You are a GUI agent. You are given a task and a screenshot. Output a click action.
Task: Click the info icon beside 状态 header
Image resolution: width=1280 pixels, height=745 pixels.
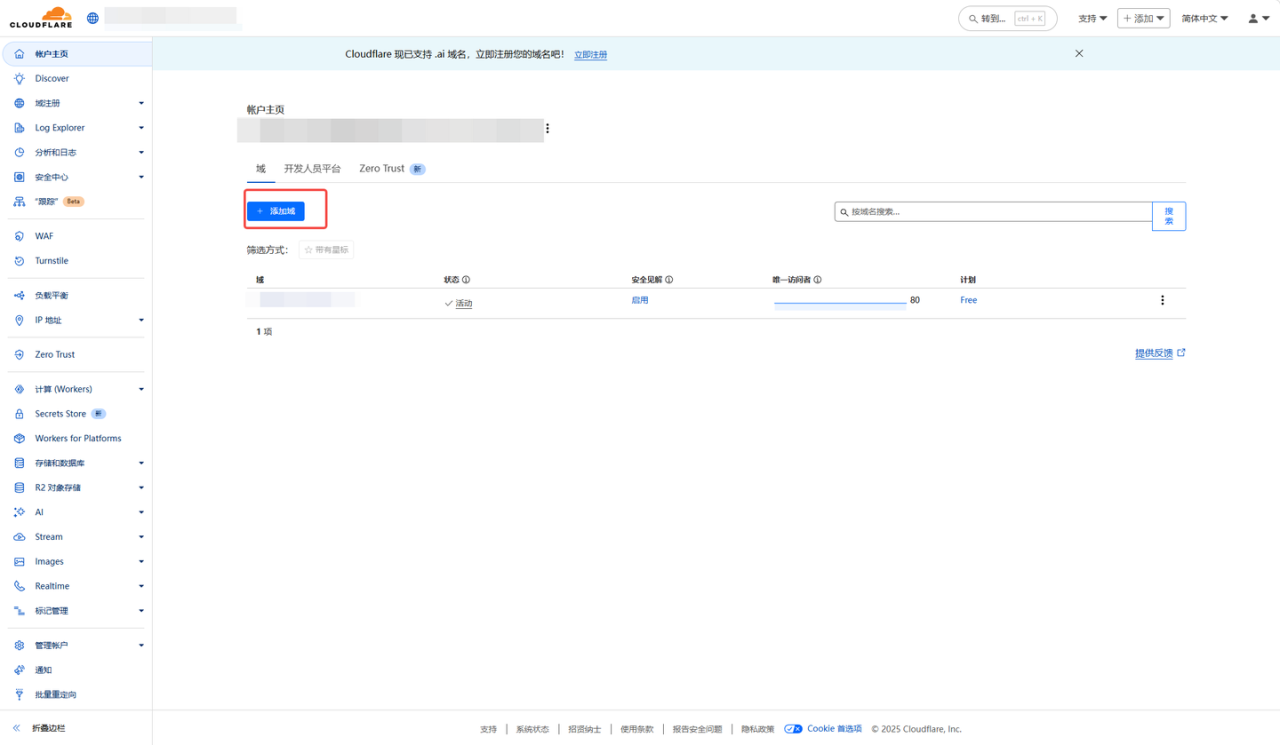466,280
